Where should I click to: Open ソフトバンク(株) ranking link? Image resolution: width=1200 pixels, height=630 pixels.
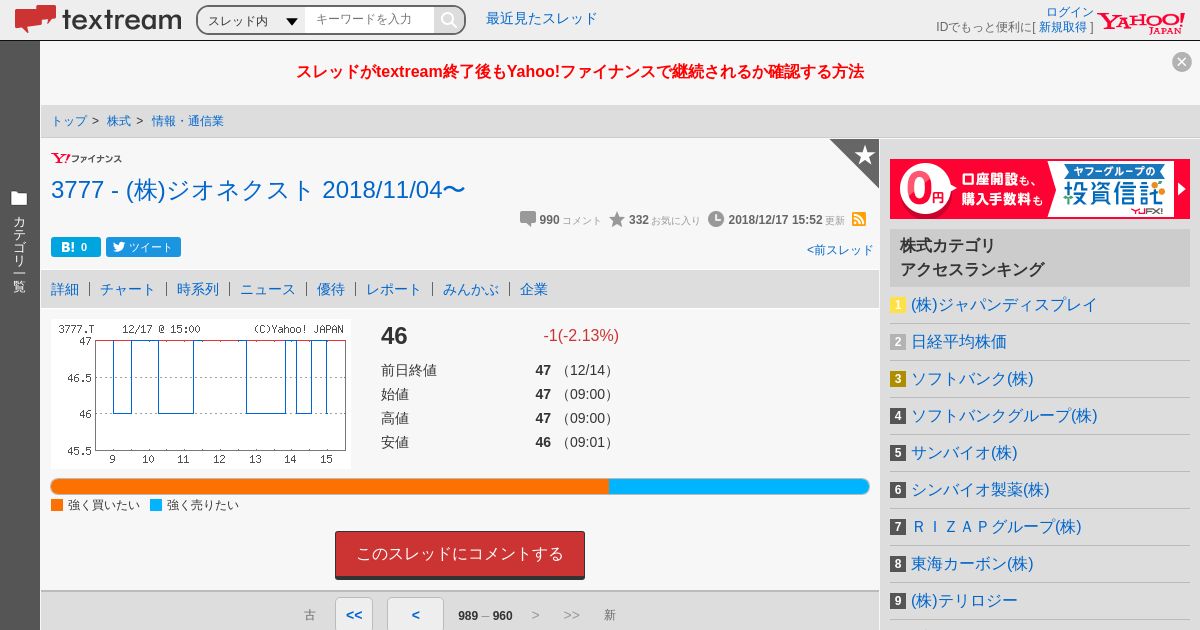pyautogui.click(x=972, y=379)
